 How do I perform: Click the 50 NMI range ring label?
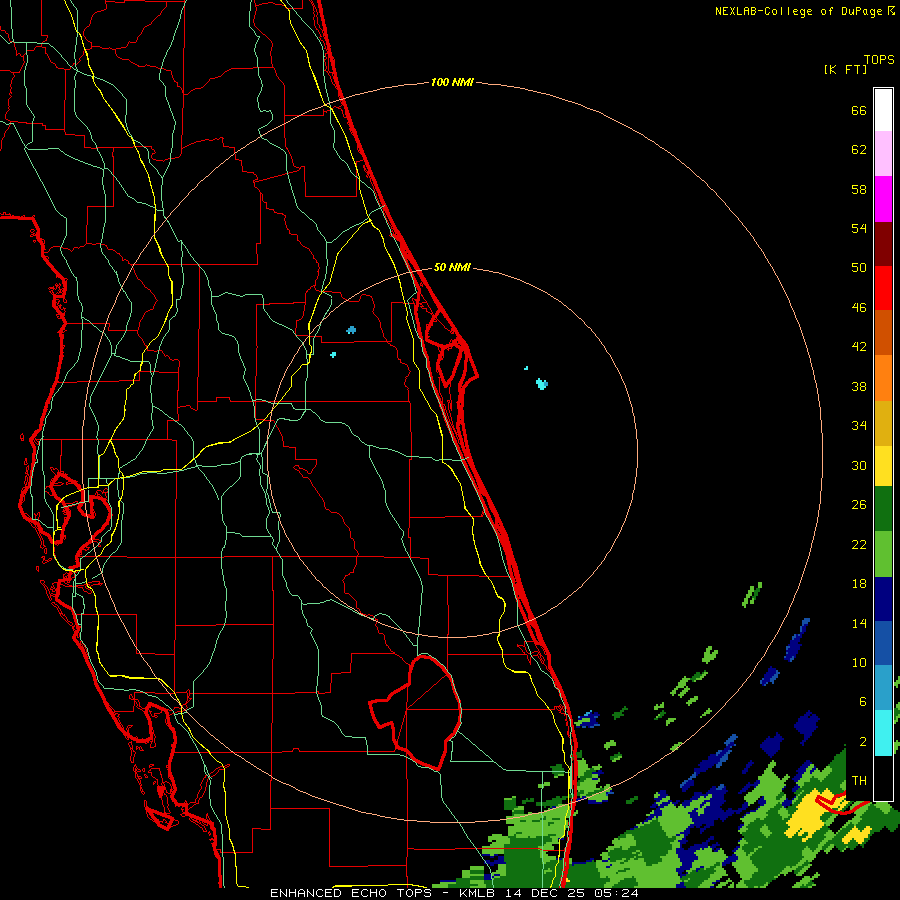pos(452,267)
